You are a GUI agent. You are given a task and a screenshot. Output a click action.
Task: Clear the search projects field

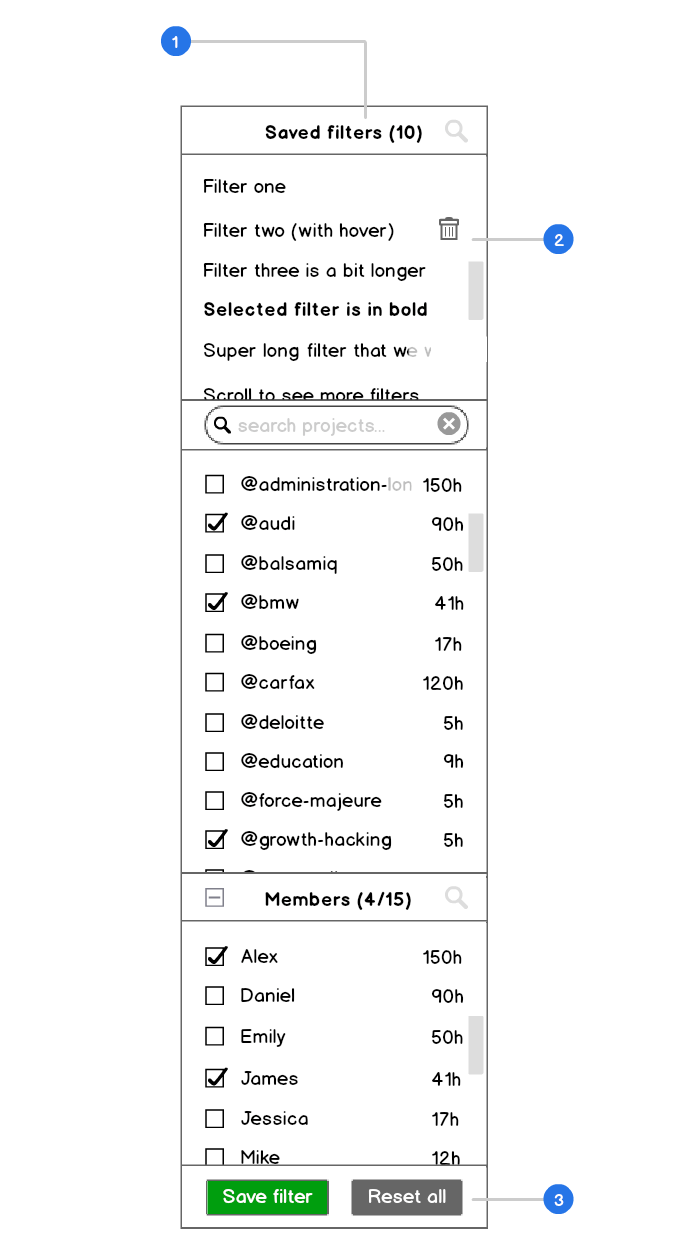click(449, 425)
